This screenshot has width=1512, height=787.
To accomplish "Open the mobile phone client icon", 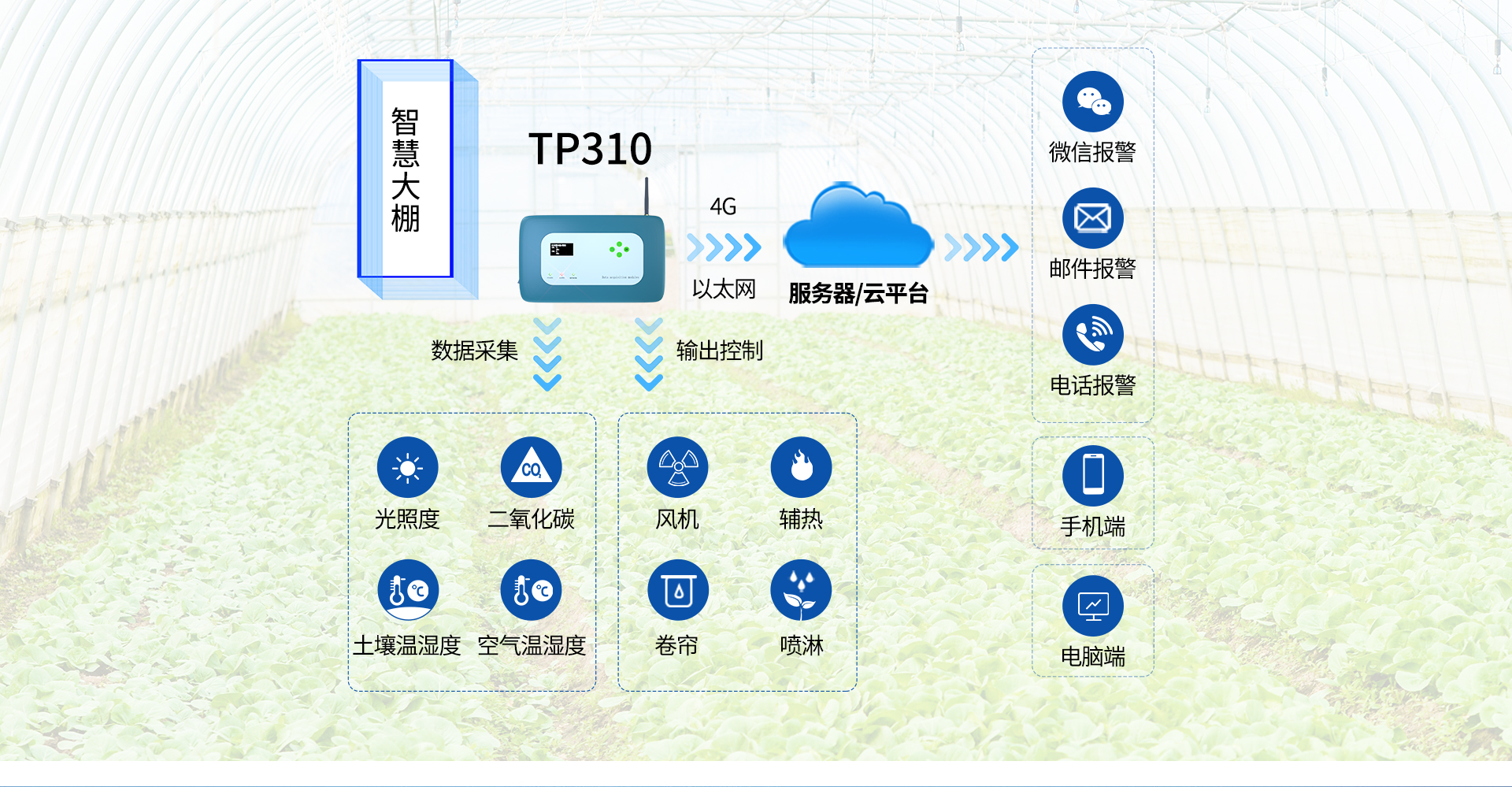I will click(x=1092, y=475).
